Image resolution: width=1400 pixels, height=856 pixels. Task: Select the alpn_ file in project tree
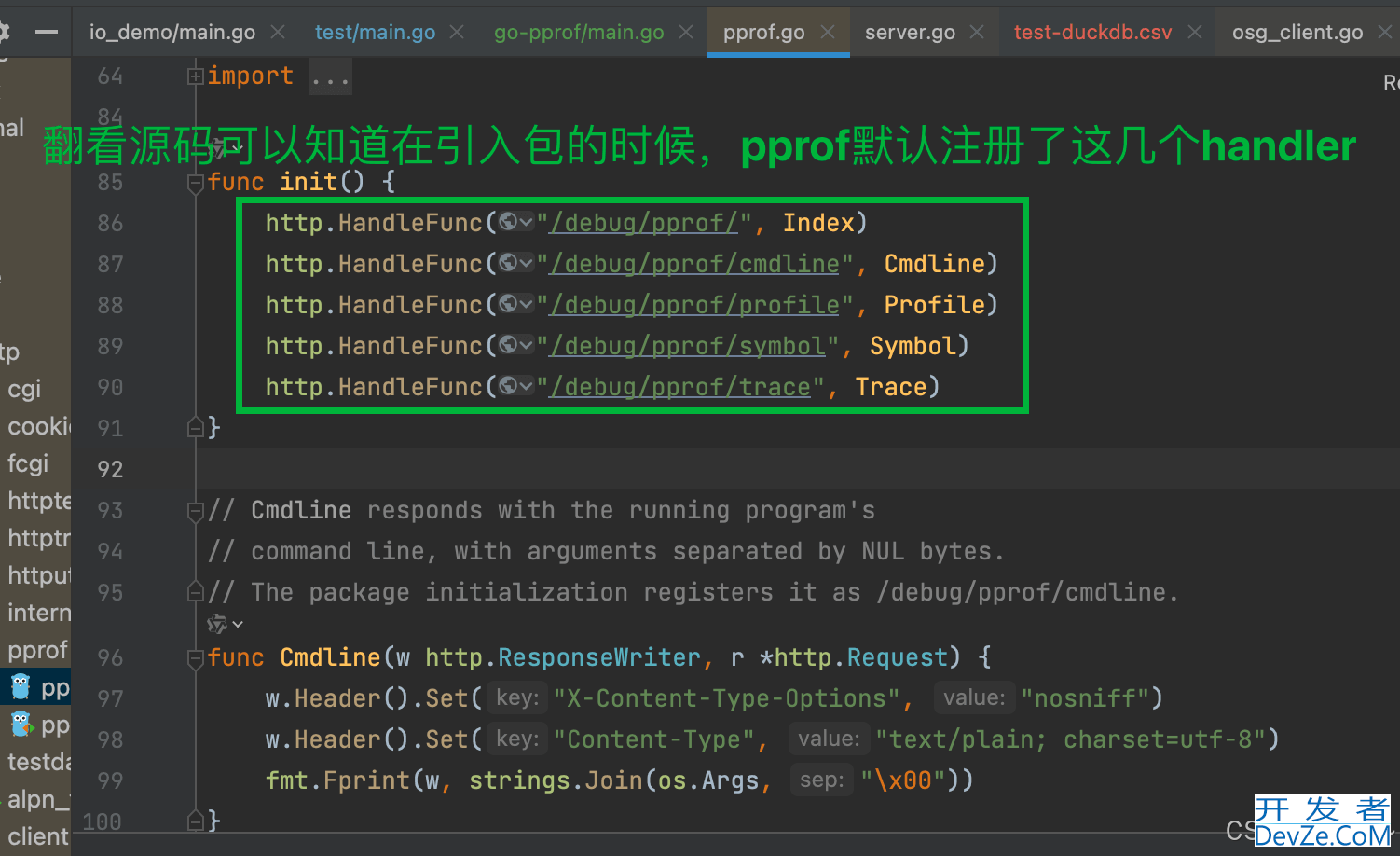pyautogui.click(x=38, y=799)
